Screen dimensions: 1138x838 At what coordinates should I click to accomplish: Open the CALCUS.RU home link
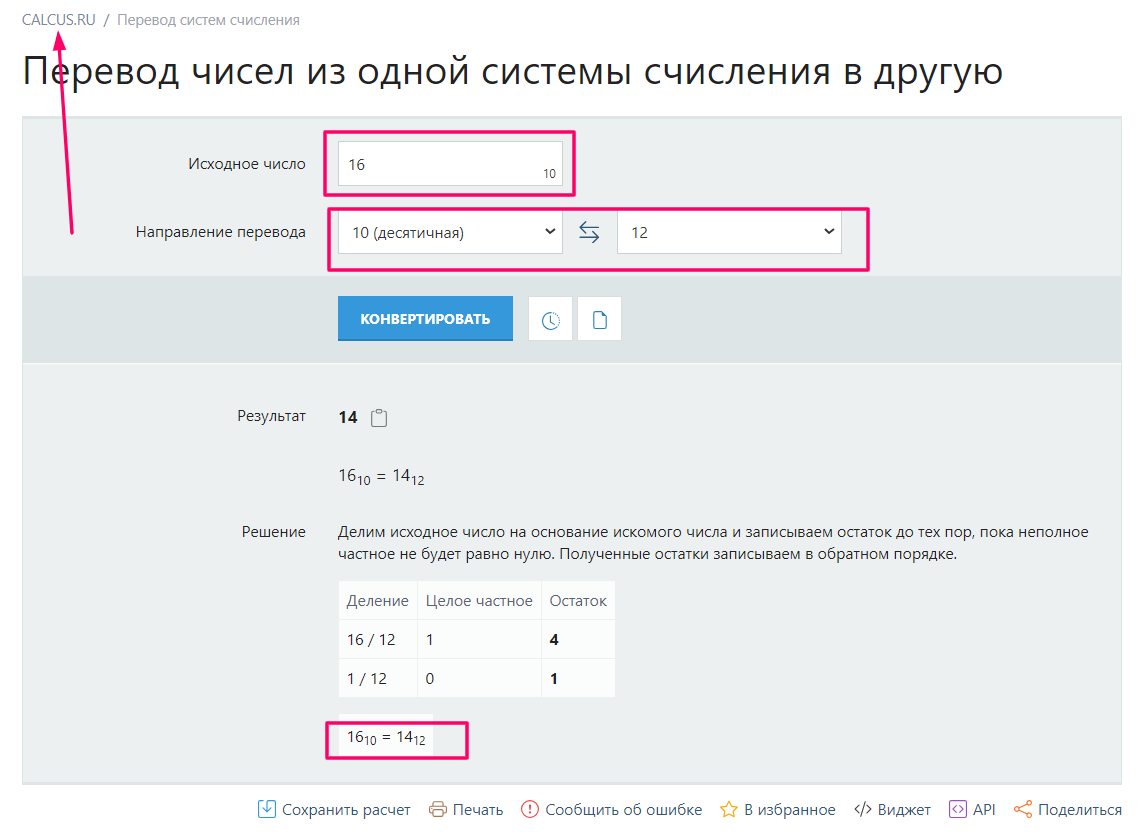point(59,20)
